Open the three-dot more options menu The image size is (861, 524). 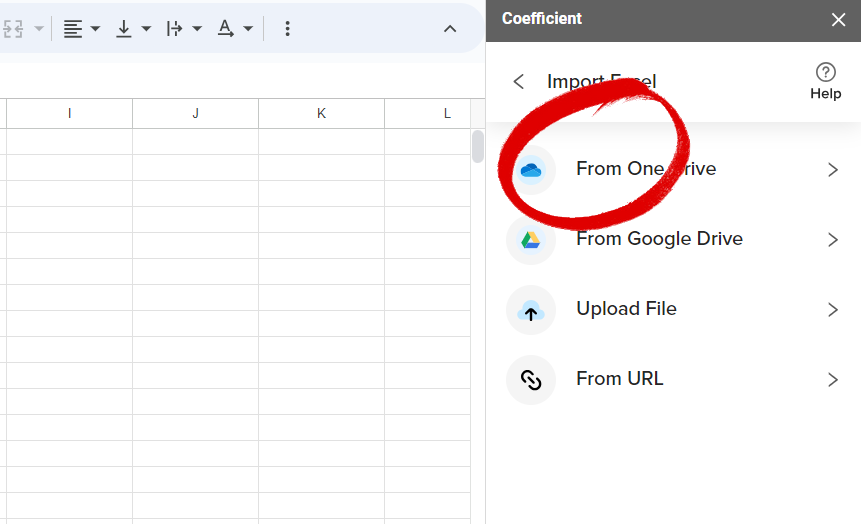(x=288, y=29)
